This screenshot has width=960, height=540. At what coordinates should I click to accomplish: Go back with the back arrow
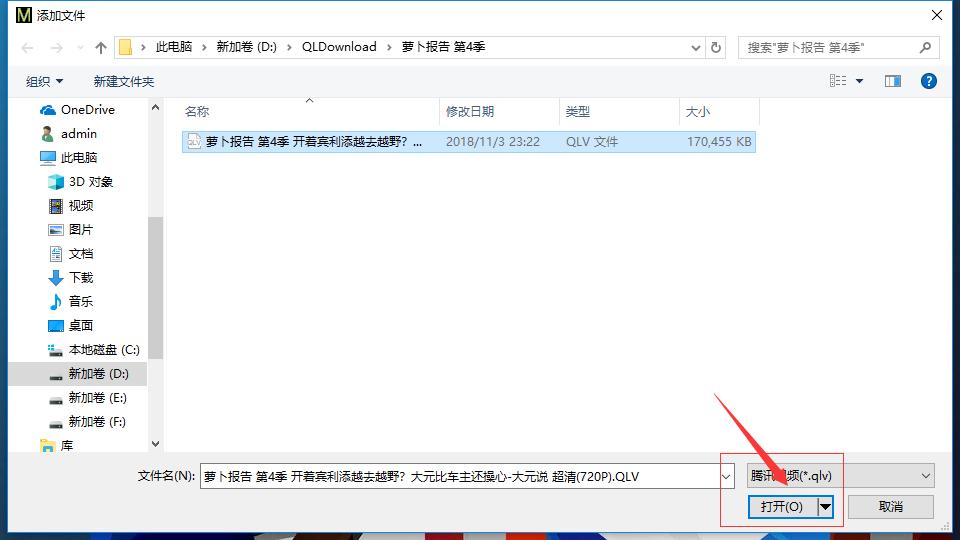(x=28, y=48)
